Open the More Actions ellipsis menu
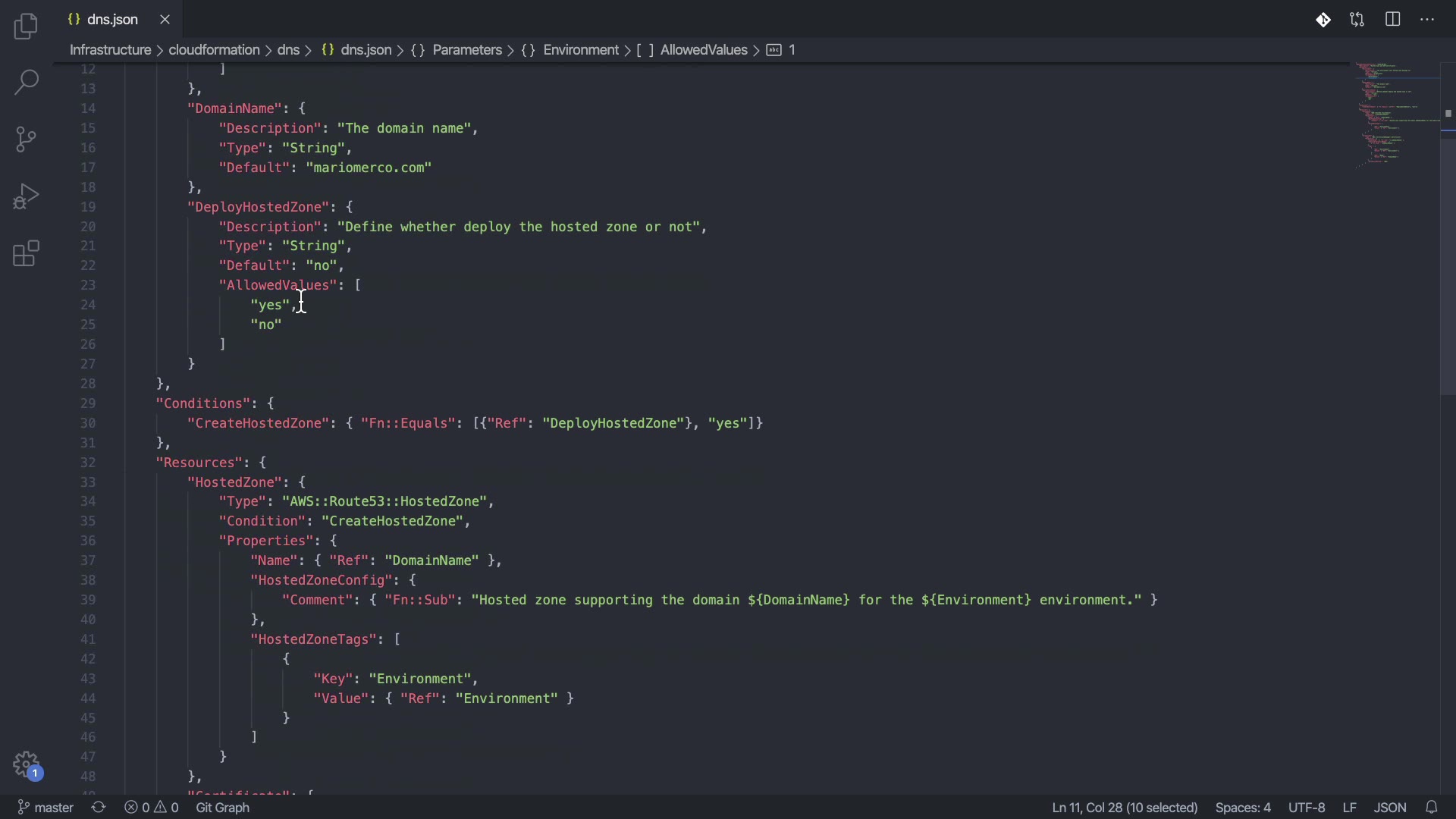Viewport: 1456px width, 819px height. (1428, 20)
